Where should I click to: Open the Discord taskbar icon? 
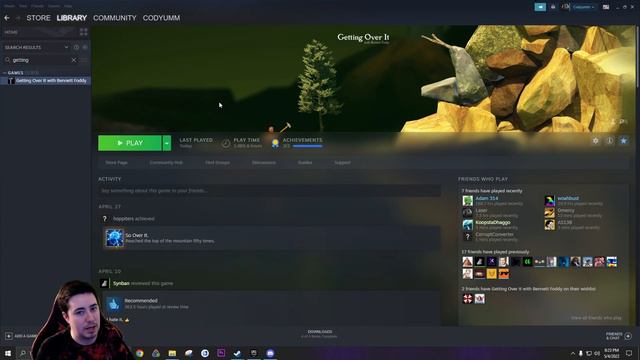click(270, 353)
